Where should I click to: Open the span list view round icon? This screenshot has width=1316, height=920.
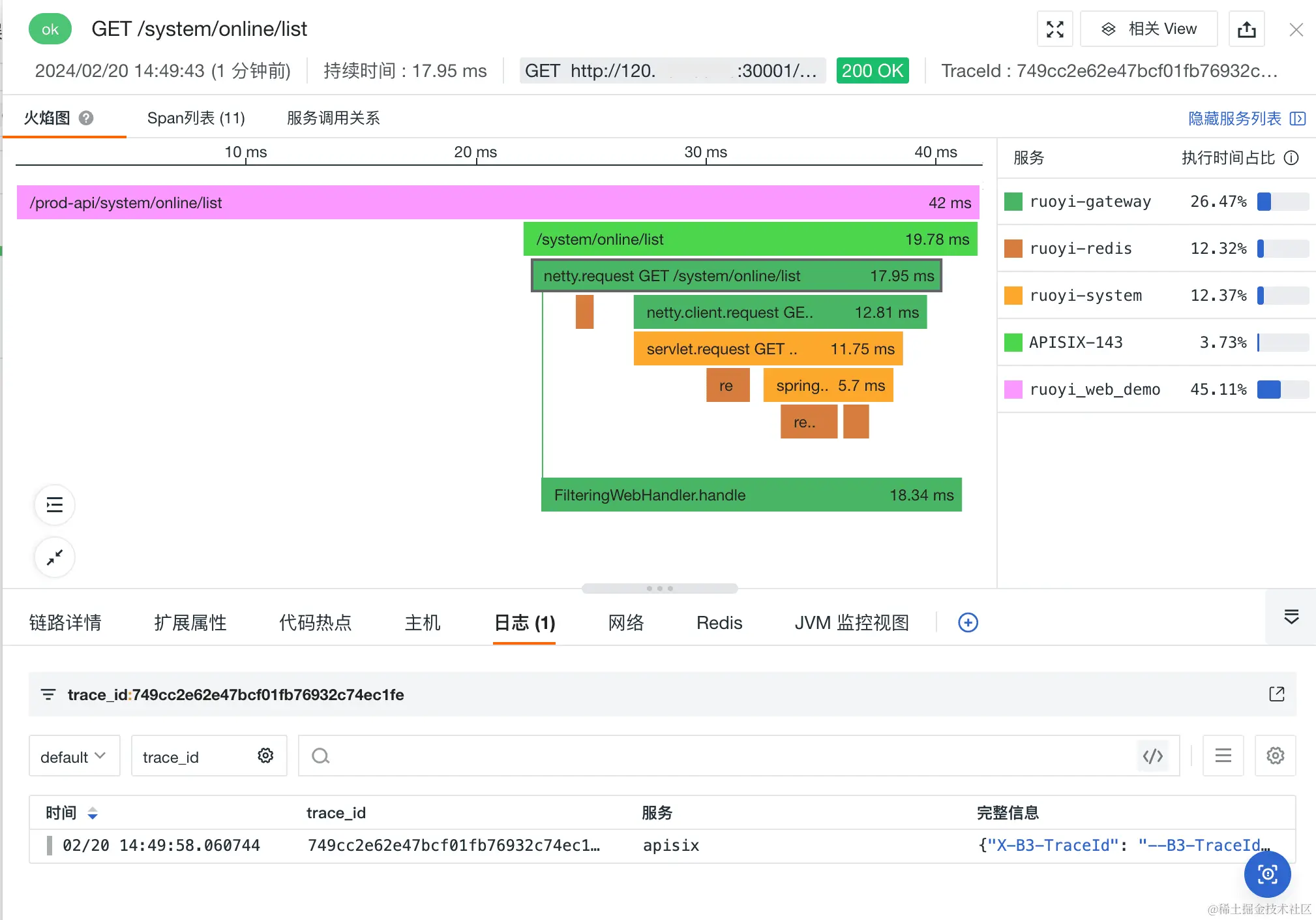click(55, 505)
